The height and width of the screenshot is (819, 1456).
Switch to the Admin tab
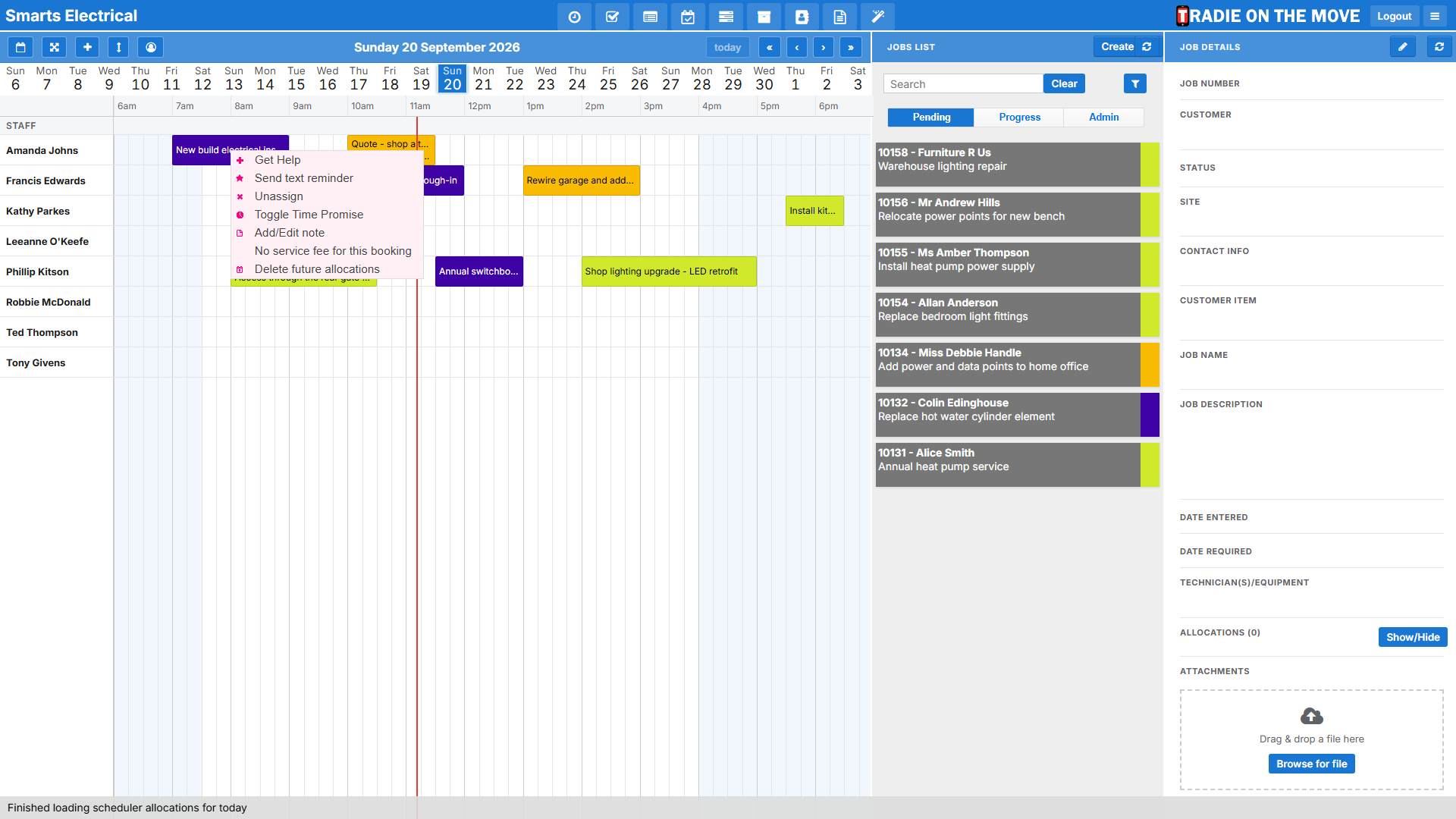pos(1103,117)
